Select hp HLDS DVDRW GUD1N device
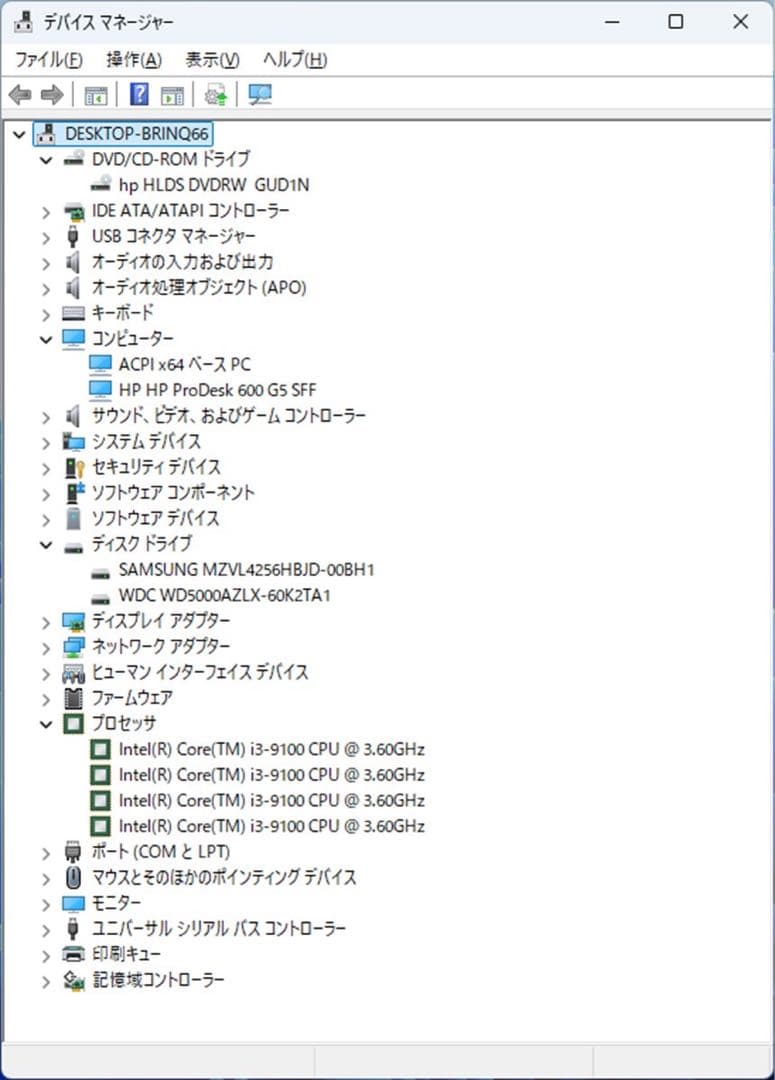The width and height of the screenshot is (775, 1080). 214,185
